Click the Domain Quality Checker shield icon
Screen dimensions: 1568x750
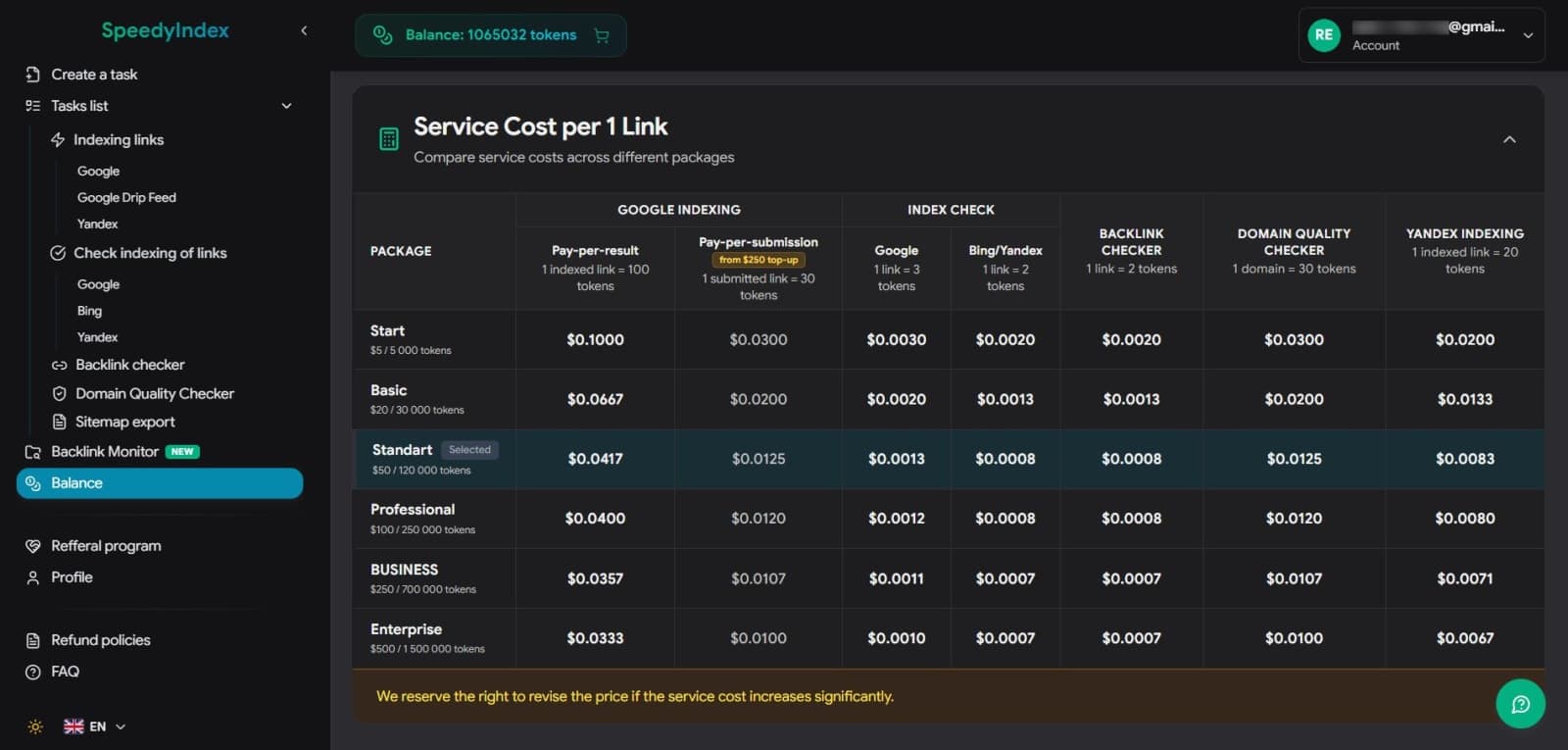(59, 393)
